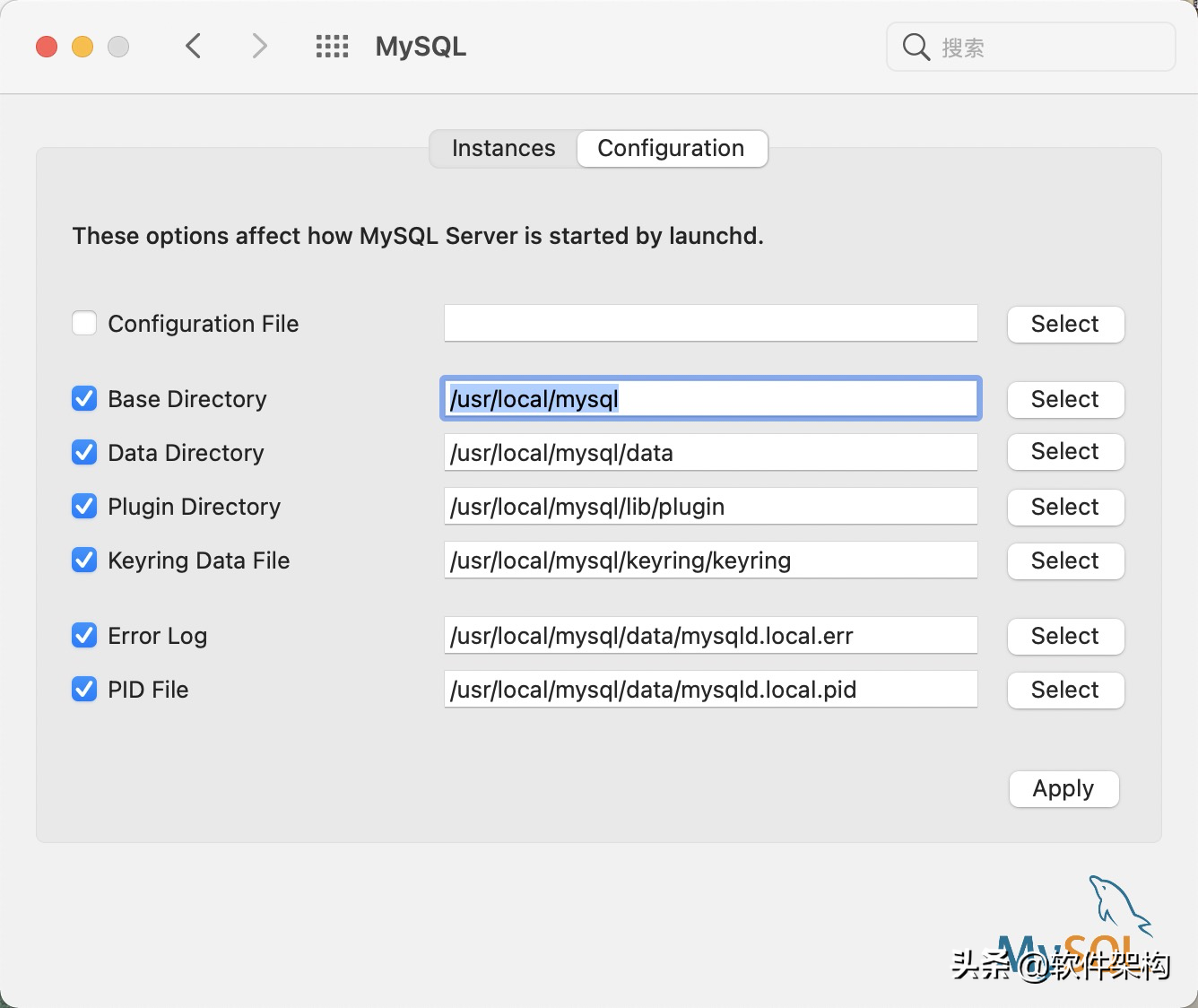The image size is (1198, 1008).
Task: Click the Base Directory path field
Action: (711, 398)
